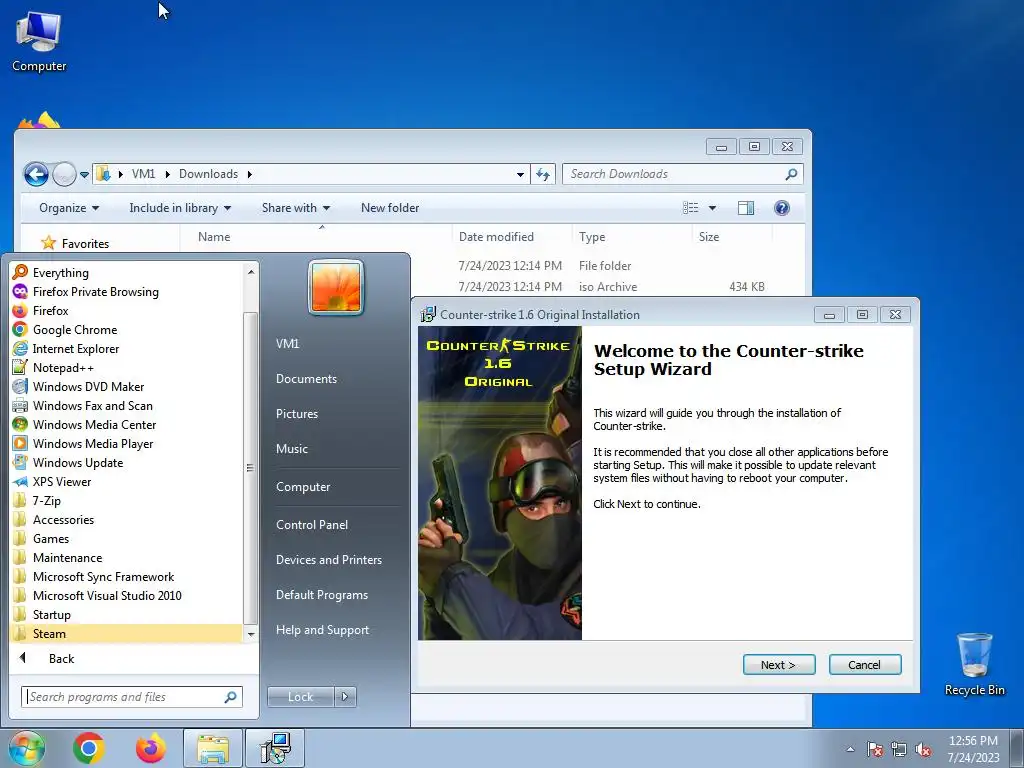Click Next in the Counter-strike Setup Wizard
1024x768 pixels.
pyautogui.click(x=778, y=665)
